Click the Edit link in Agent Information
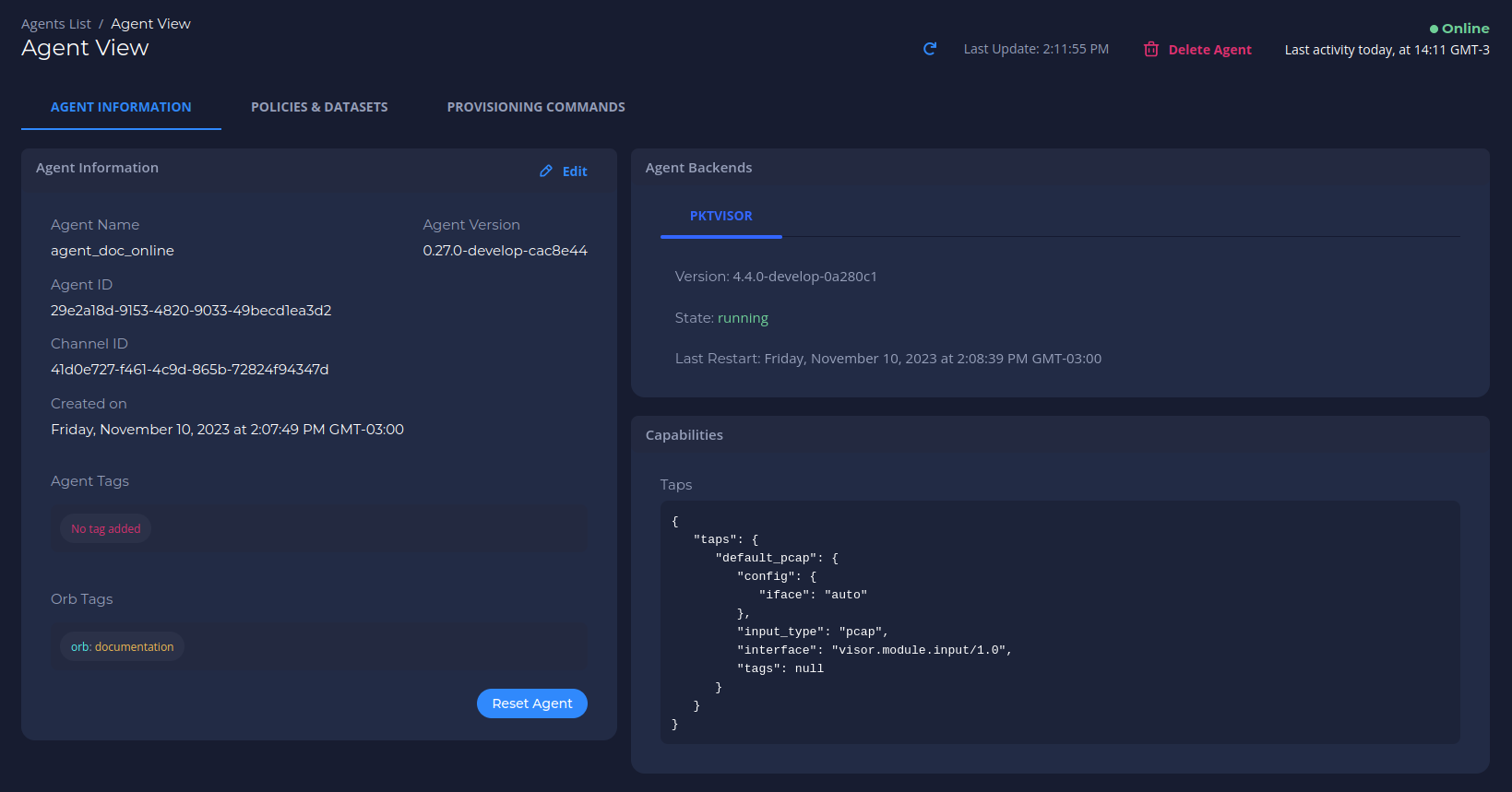 (x=575, y=171)
